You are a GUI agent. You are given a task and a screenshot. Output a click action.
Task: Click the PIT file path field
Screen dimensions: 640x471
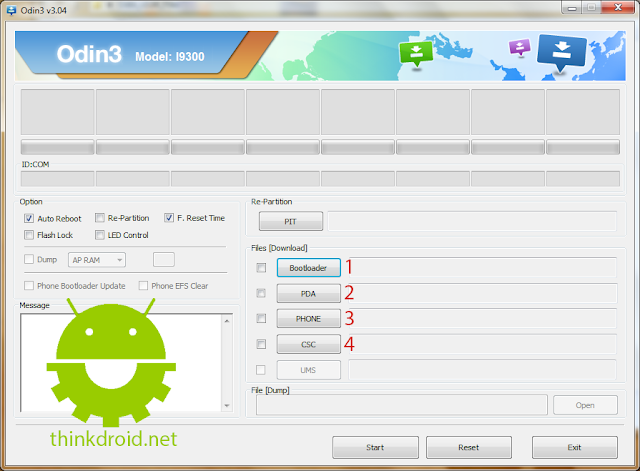pos(472,221)
